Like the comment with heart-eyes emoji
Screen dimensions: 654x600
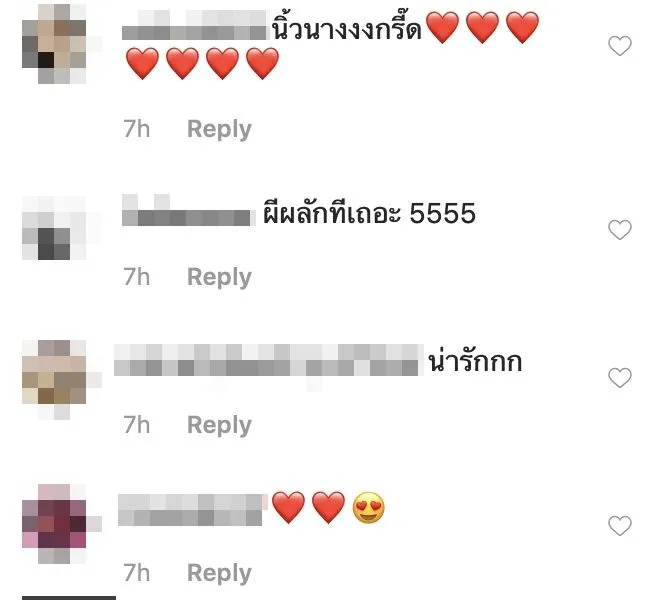[x=620, y=525]
